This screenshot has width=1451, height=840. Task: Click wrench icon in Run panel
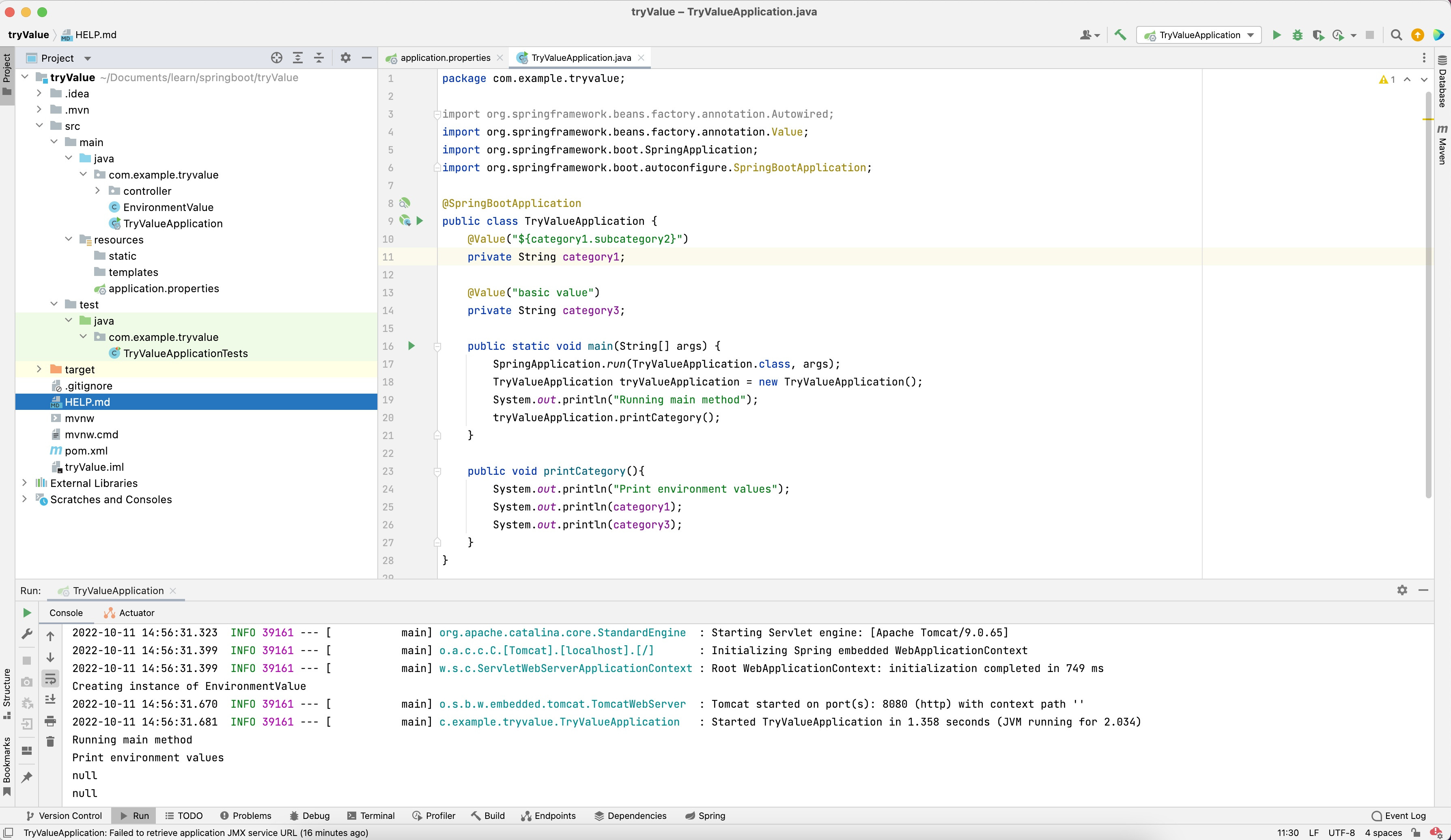coord(26,634)
